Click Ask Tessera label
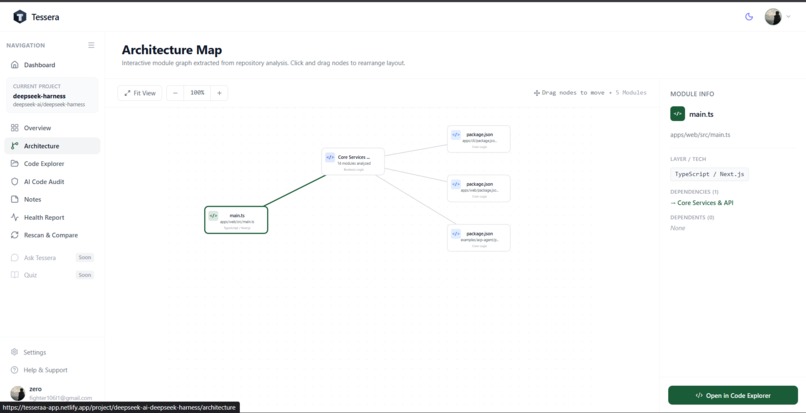Screen dimensions: 806x413 click(x=40, y=258)
